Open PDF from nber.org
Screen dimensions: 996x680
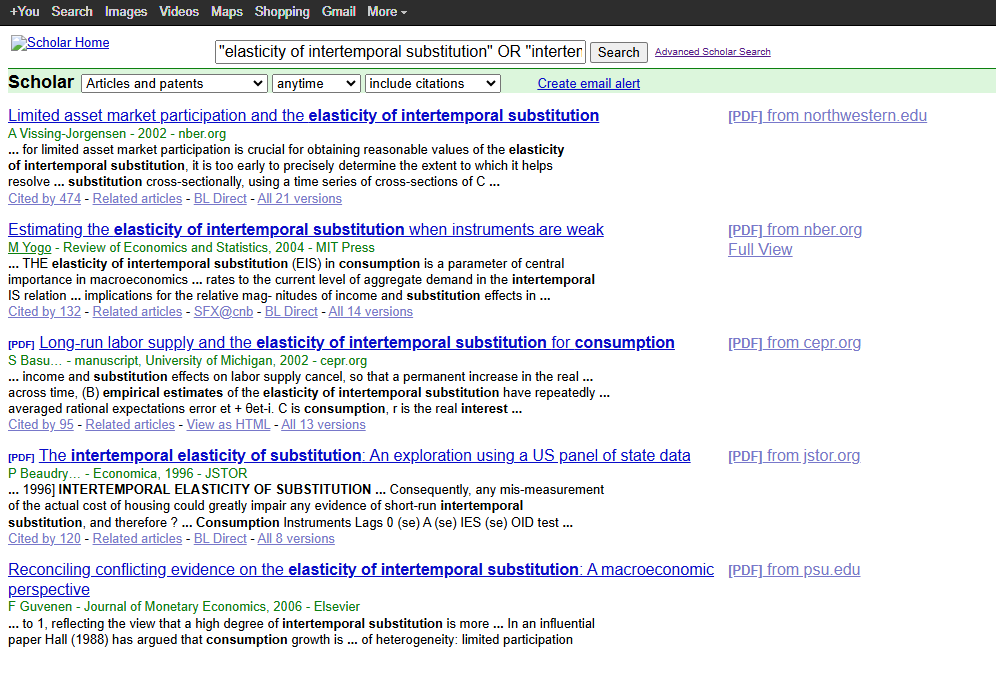[x=795, y=229]
